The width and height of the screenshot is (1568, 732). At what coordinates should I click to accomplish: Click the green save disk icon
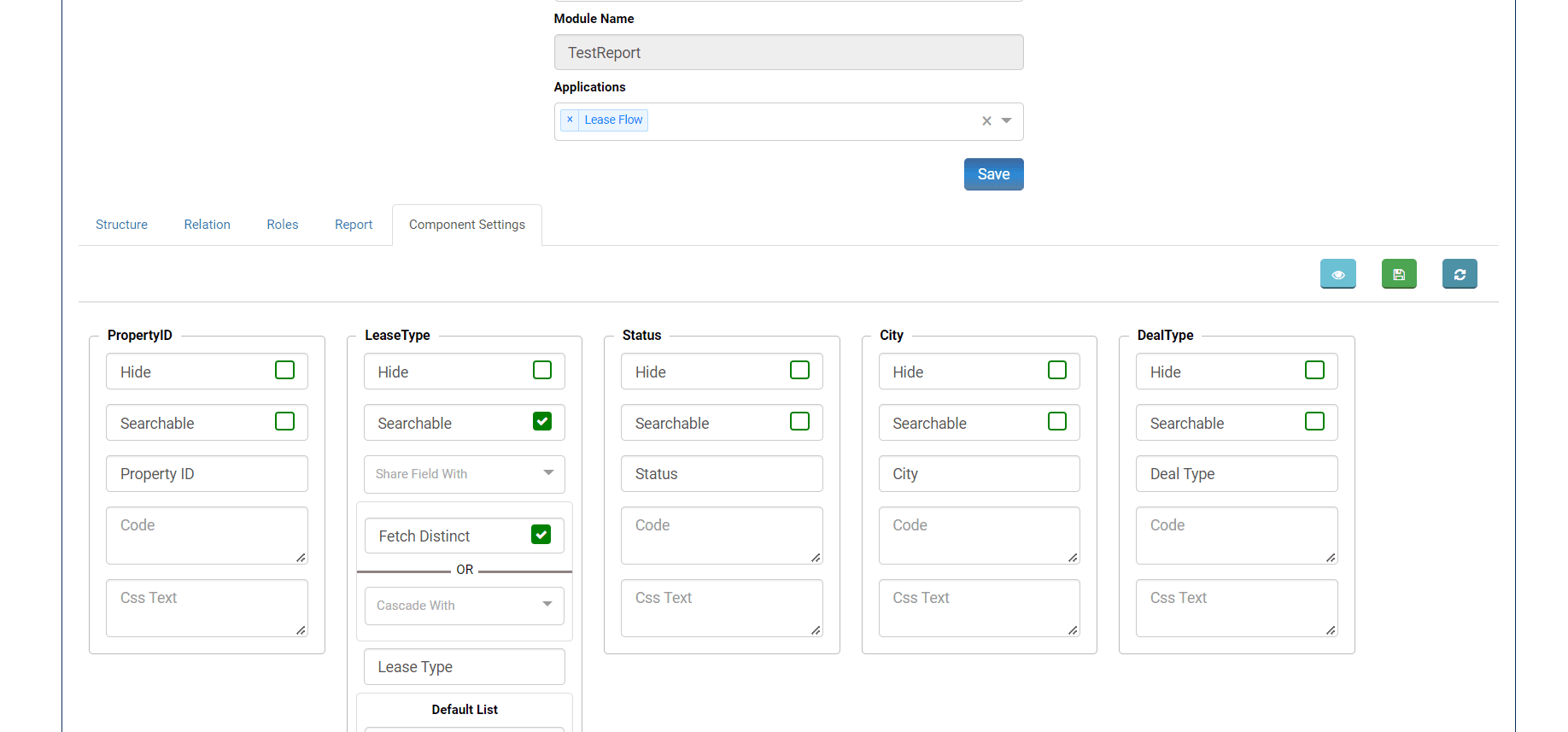1399,274
